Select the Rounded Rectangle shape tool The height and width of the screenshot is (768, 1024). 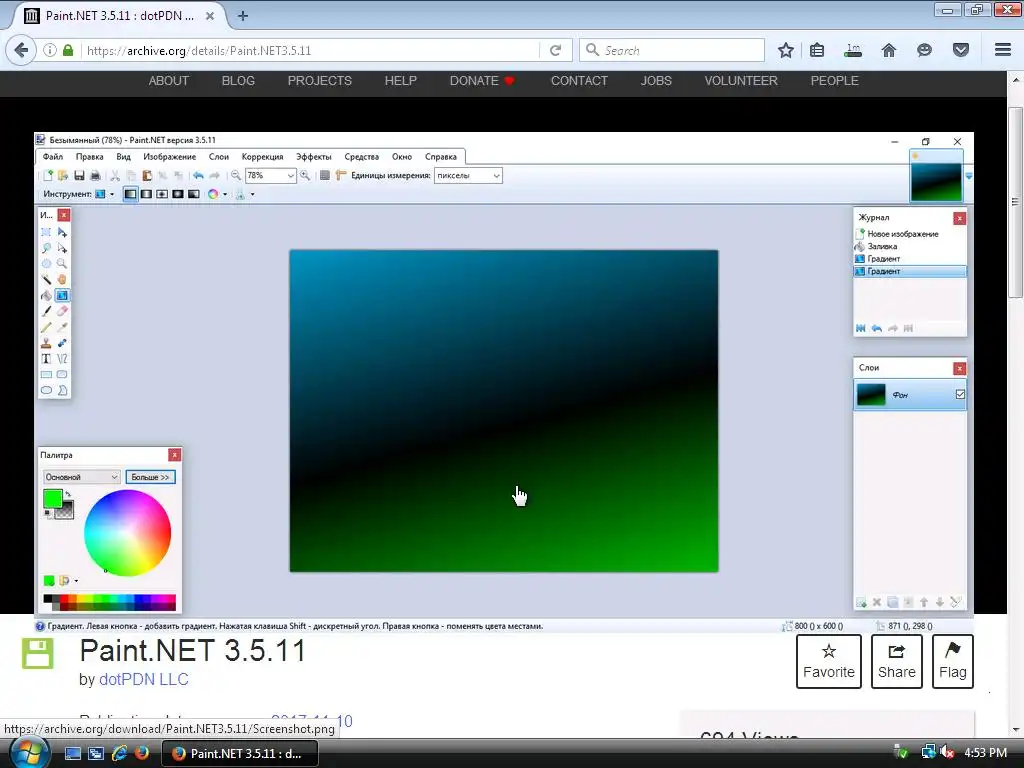tap(62, 375)
